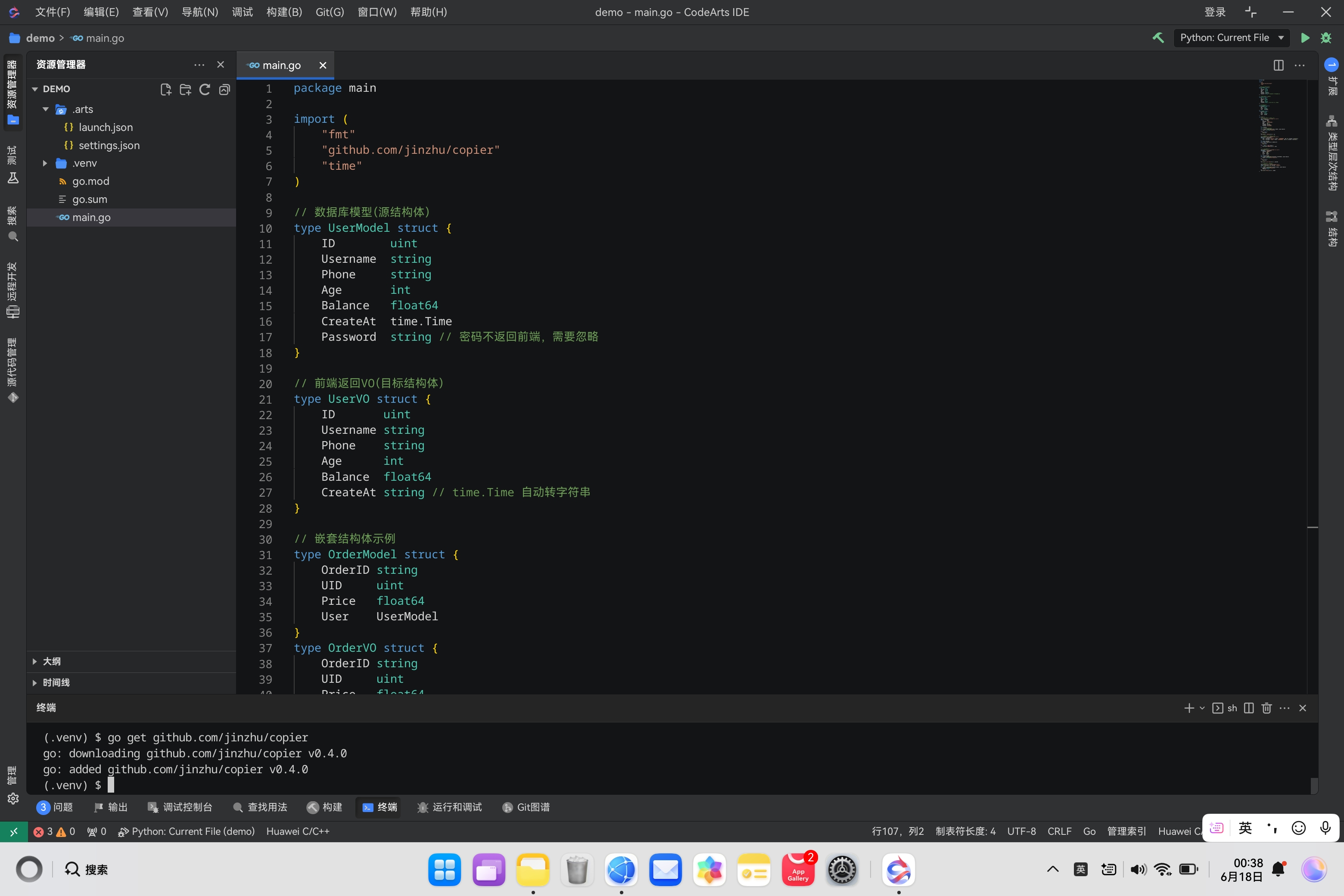Close the main.go editor tab
The image size is (1344, 896).
[x=323, y=65]
